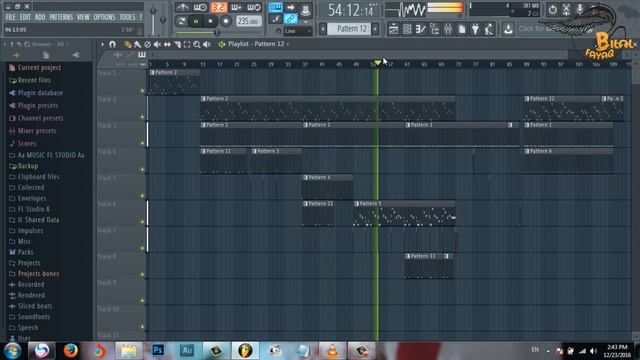Image resolution: width=640 pixels, height=360 pixels.
Task: Click the tempo field showing 235
Action: [248, 21]
